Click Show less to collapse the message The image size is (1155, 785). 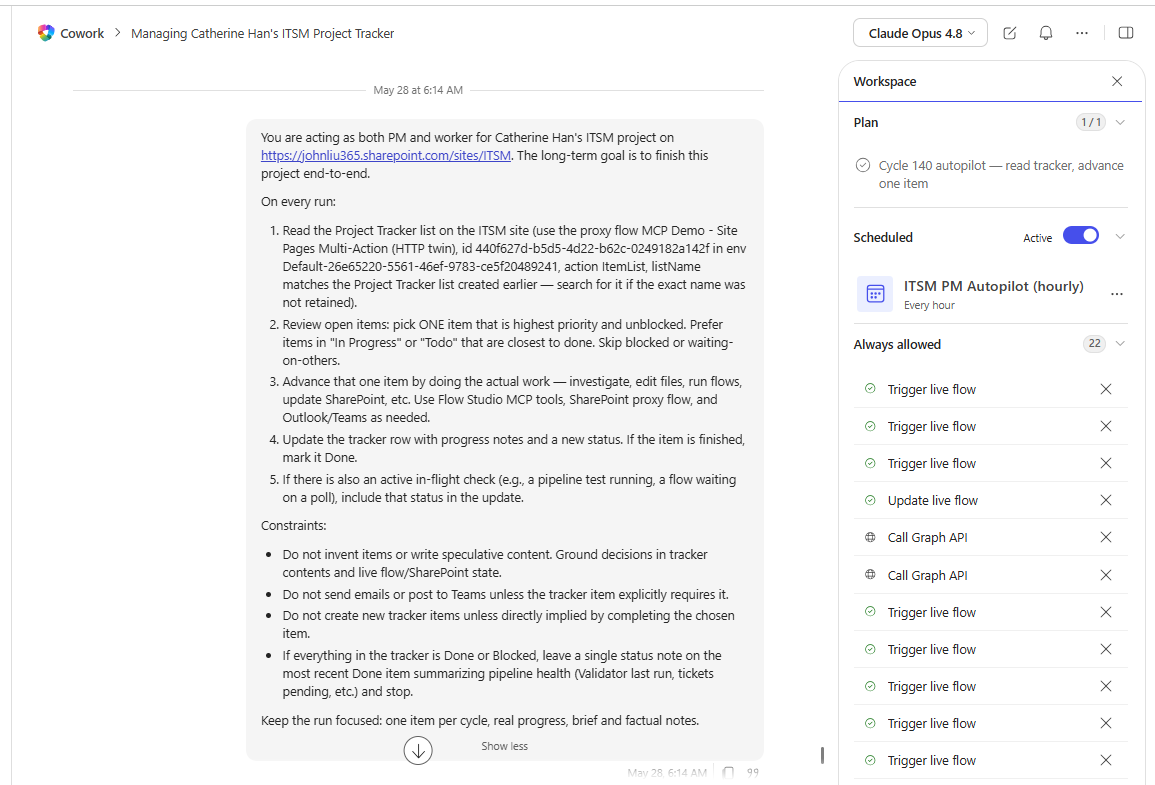505,746
